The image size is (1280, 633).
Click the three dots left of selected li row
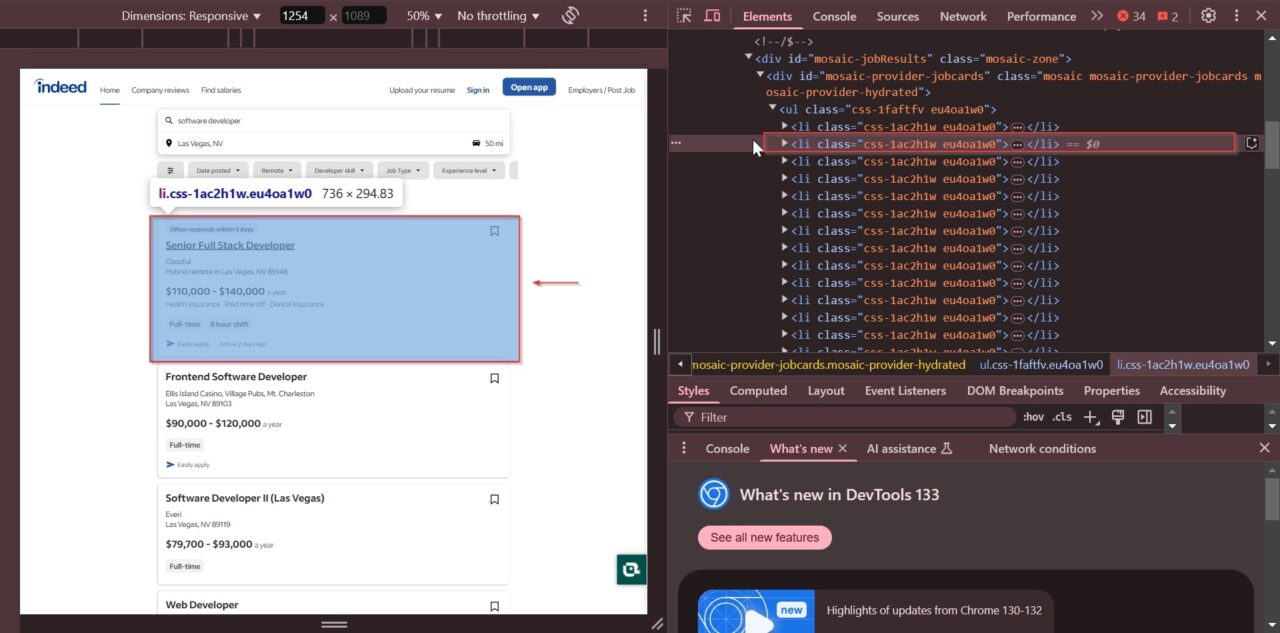click(676, 144)
